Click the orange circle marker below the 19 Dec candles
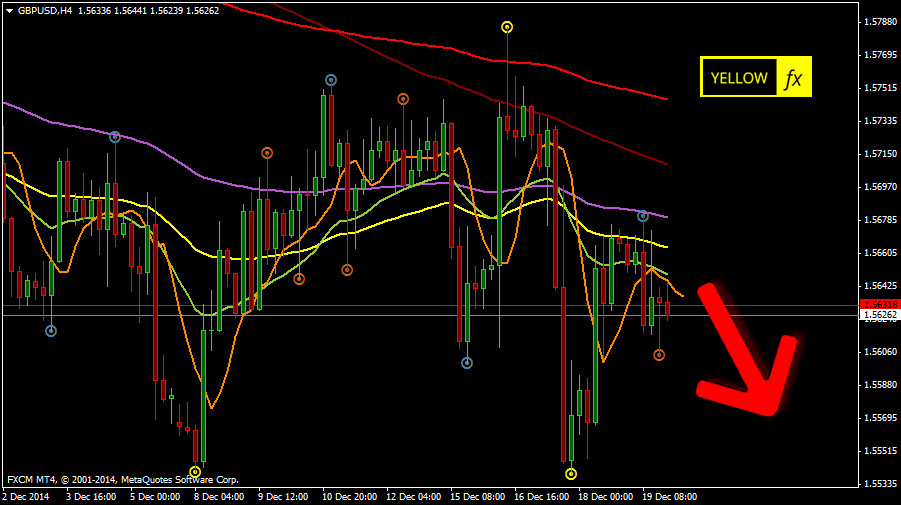Image resolution: width=901 pixels, height=505 pixels. click(659, 355)
